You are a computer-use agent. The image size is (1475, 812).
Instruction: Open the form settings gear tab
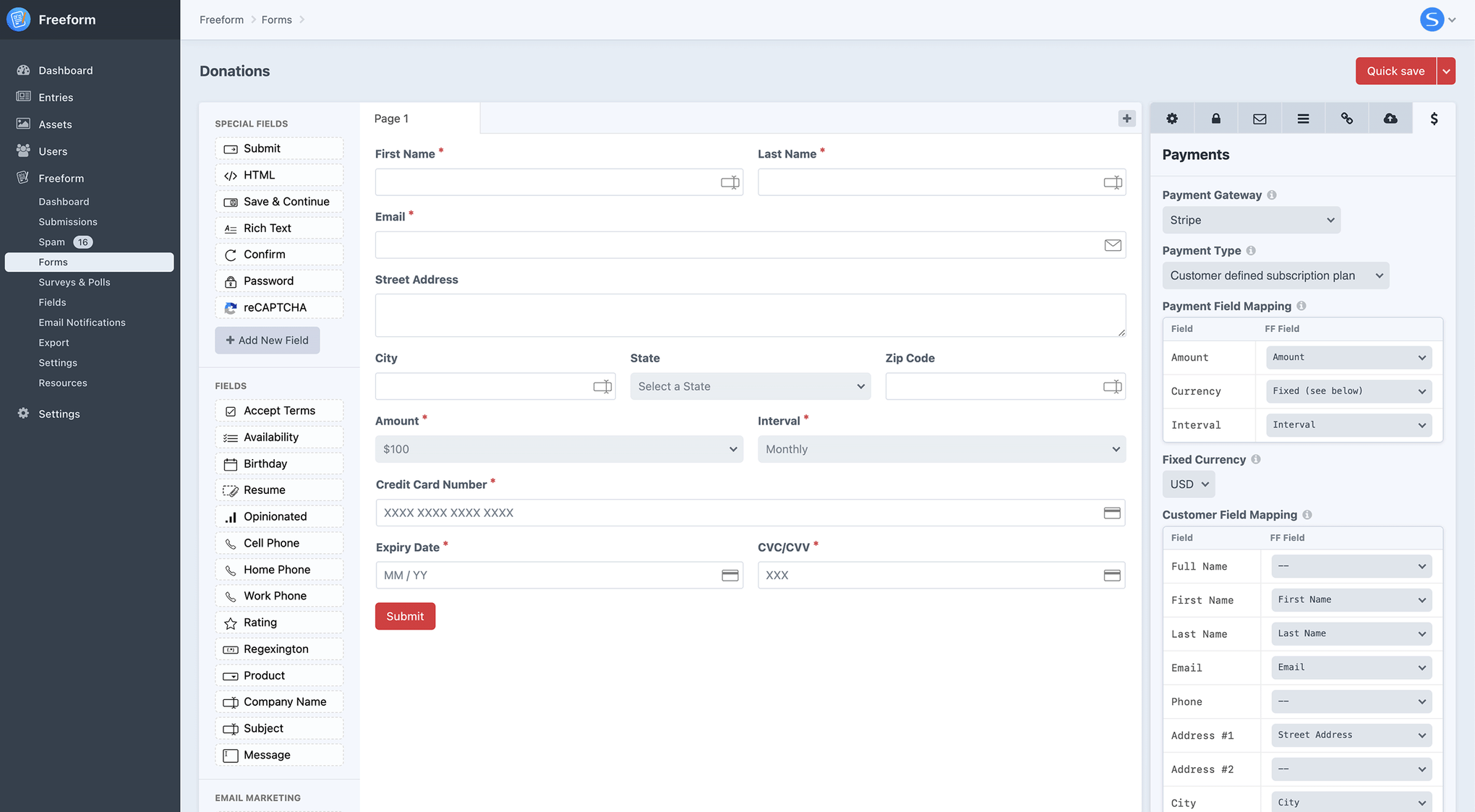click(1172, 118)
